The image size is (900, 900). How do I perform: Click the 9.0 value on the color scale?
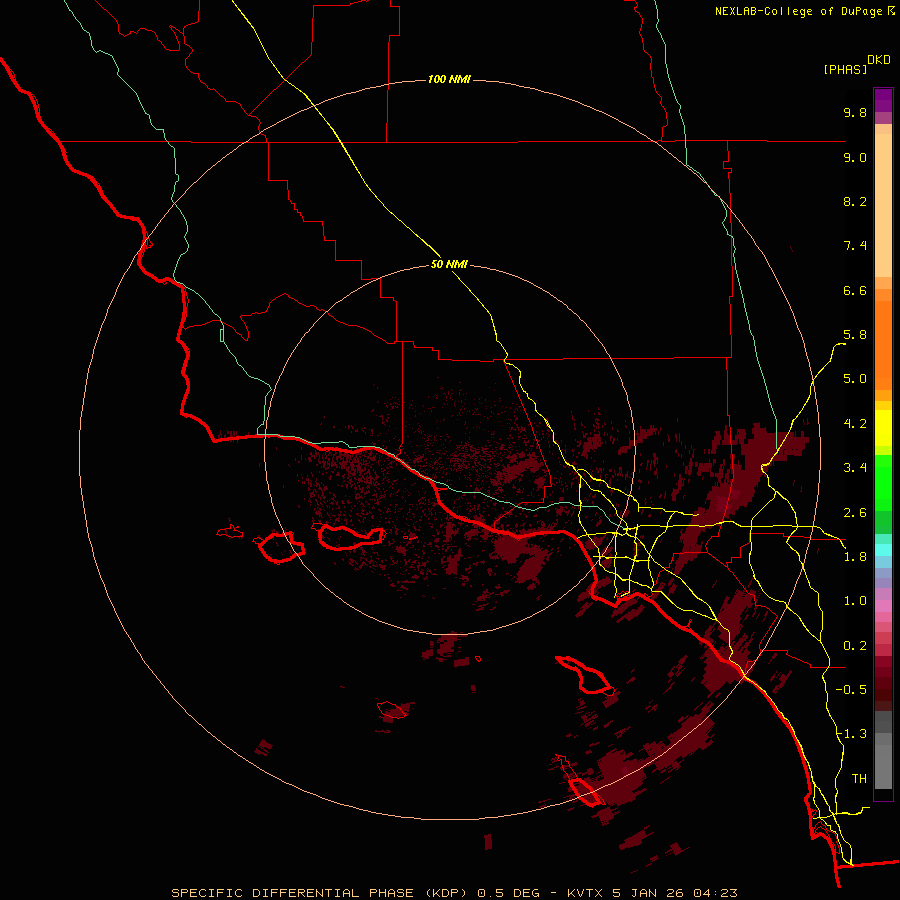[855, 157]
